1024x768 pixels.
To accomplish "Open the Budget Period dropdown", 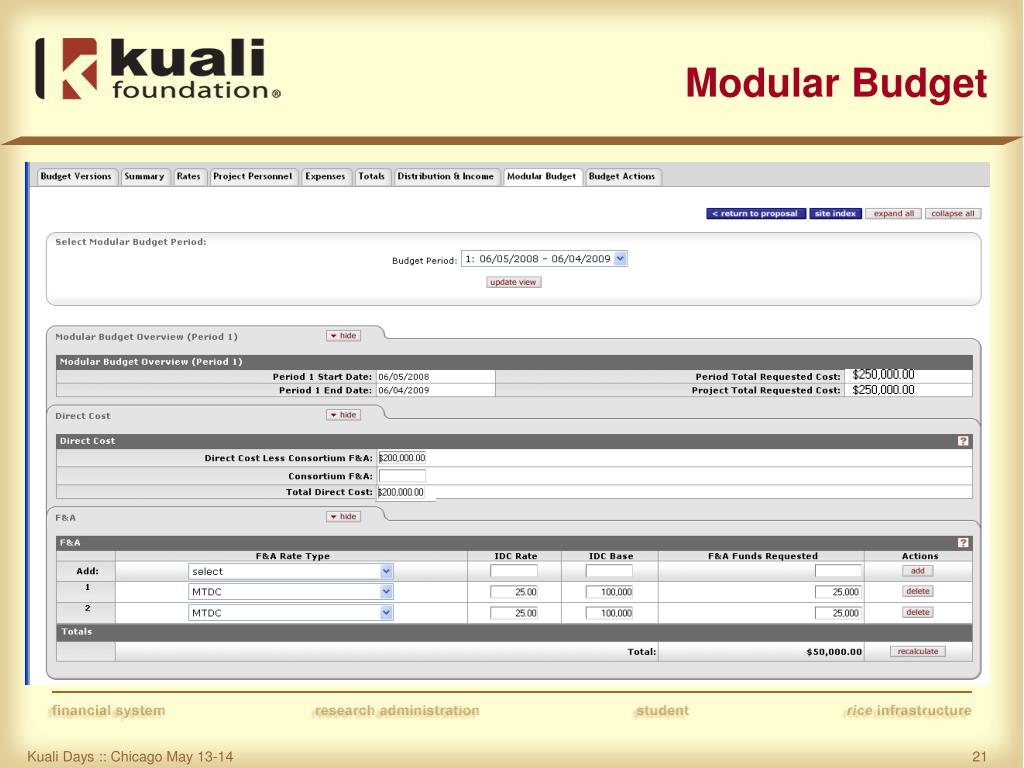I will click(x=544, y=259).
